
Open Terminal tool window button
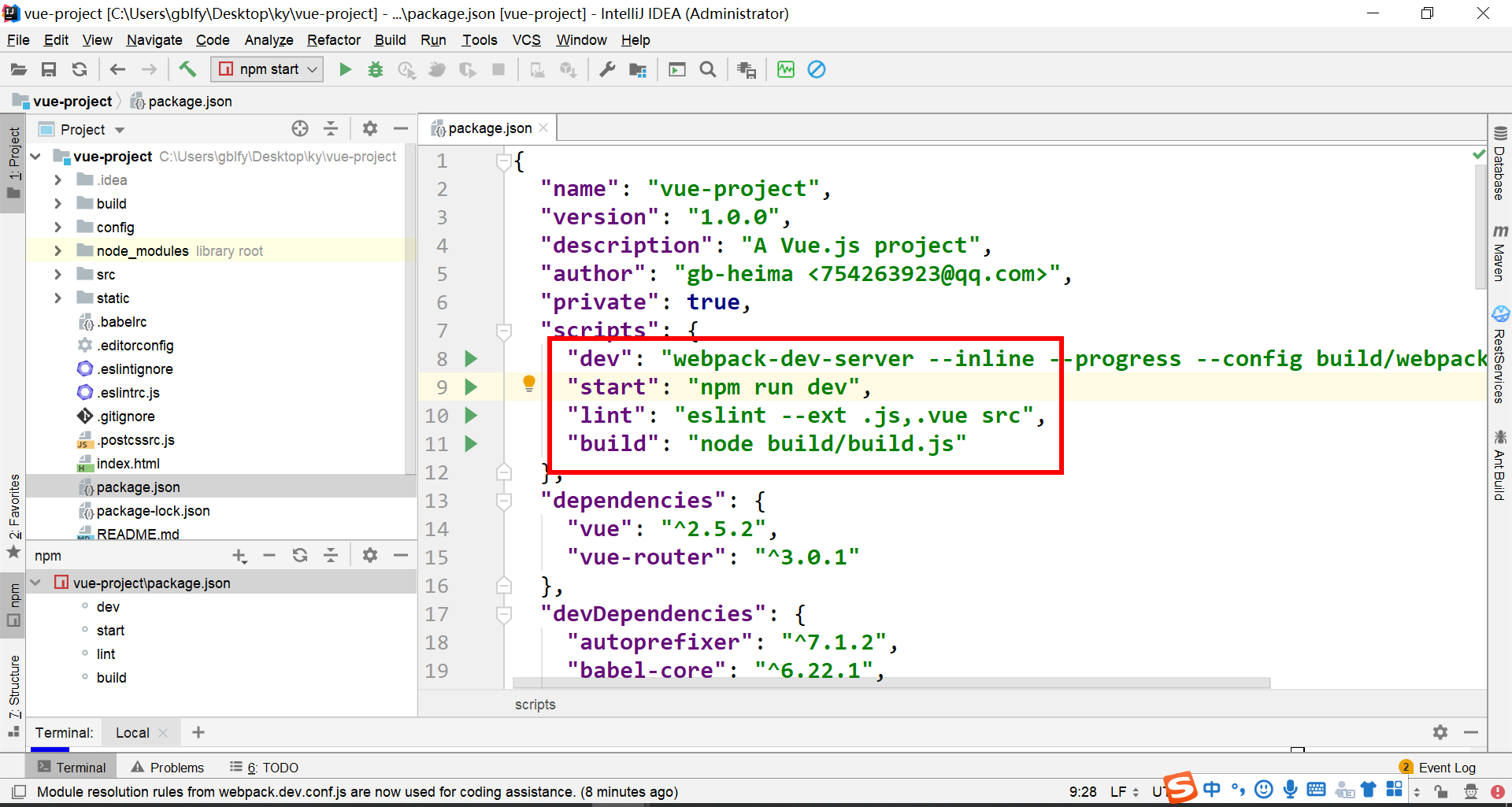[71, 768]
